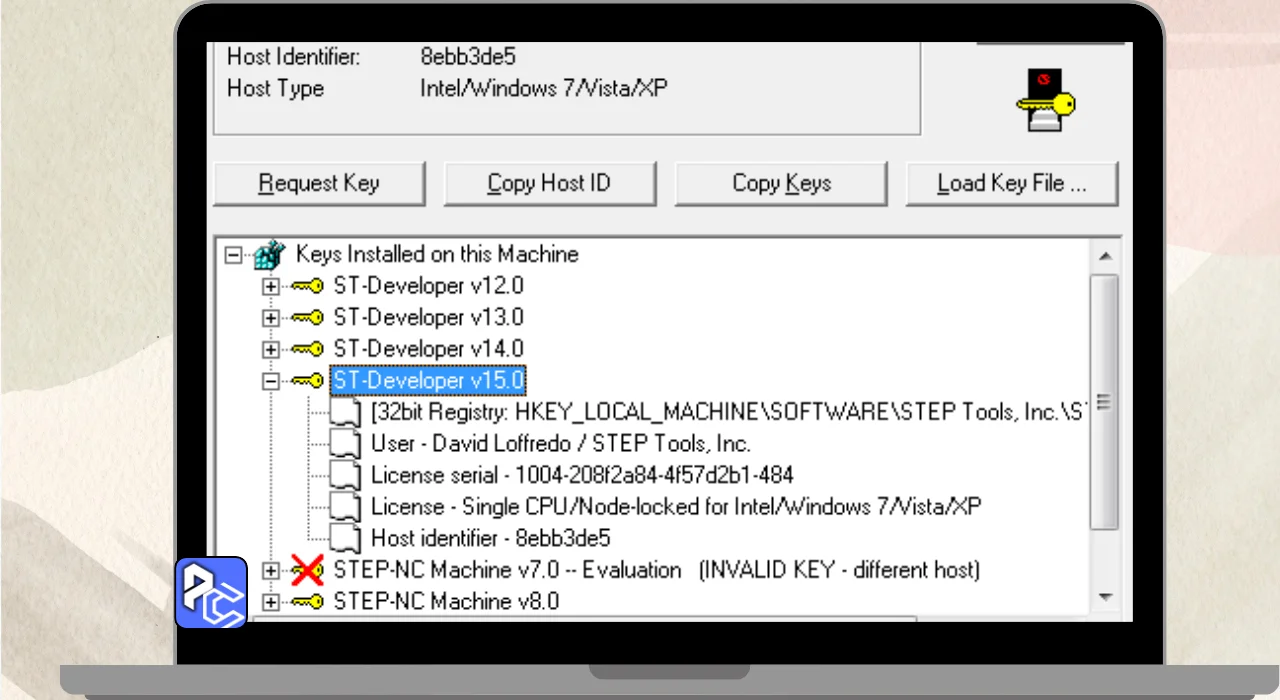The height and width of the screenshot is (700, 1280).
Task: Select the 32bit Registry HKEY_LOCAL_MACHINE row
Action: 728,412
